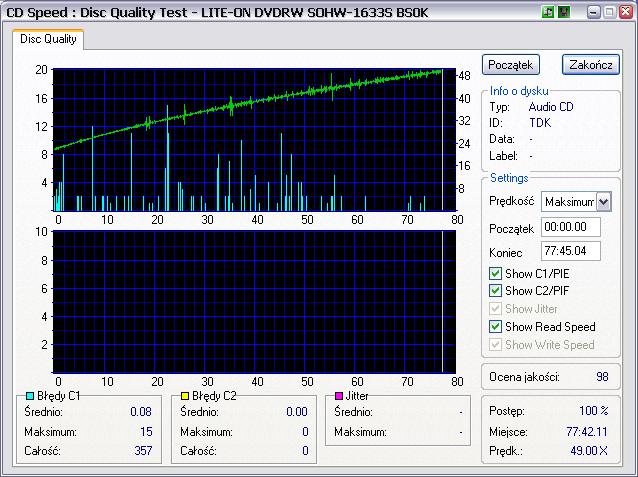638x477 pixels.
Task: Click the disc ID value TDK
Action: pos(540,123)
